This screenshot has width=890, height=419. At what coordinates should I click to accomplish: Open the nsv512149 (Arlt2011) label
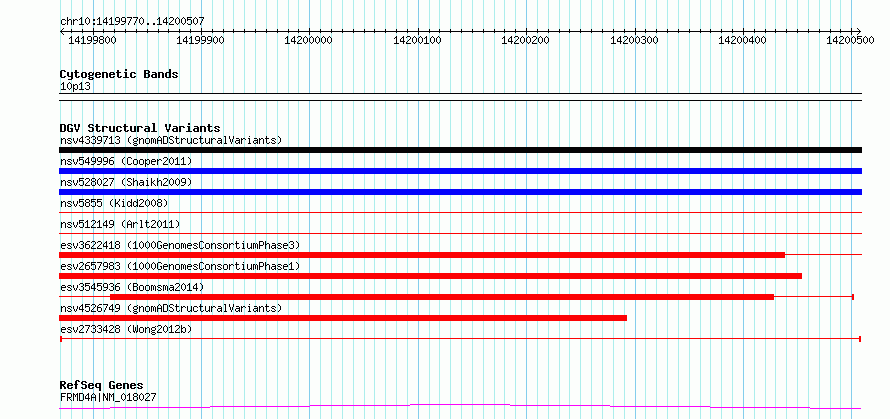coord(119,224)
